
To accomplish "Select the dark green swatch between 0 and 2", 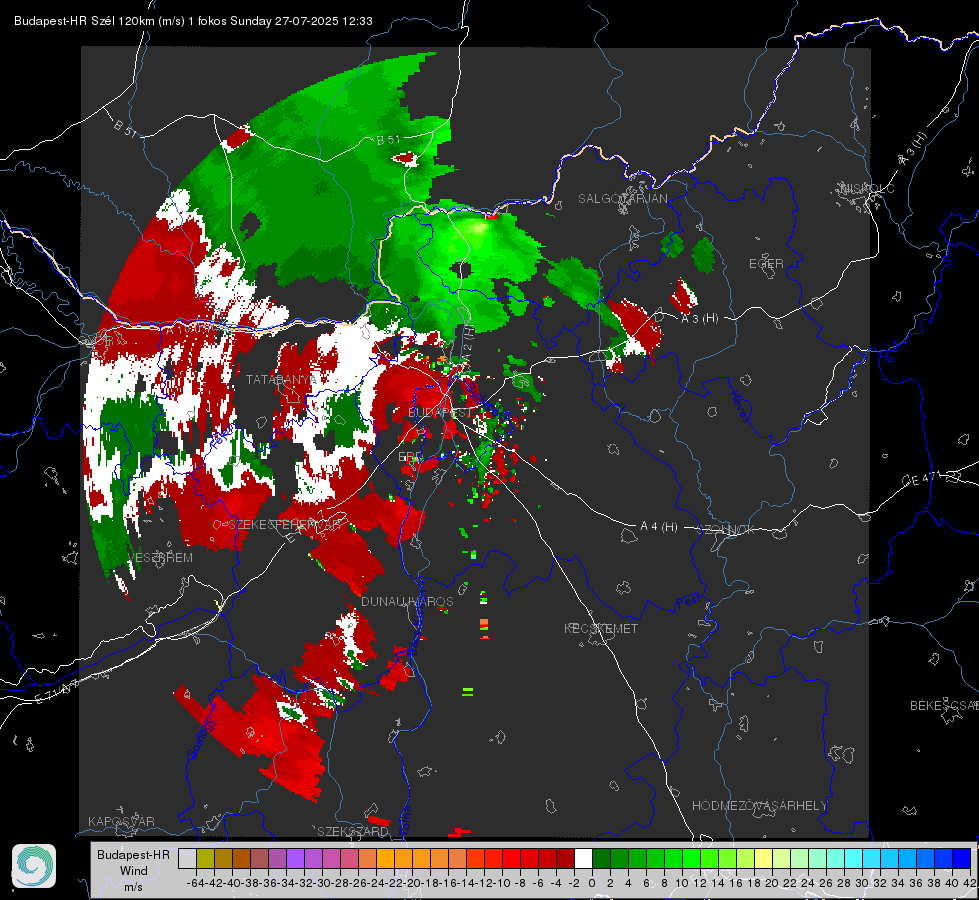I will 601,858.
